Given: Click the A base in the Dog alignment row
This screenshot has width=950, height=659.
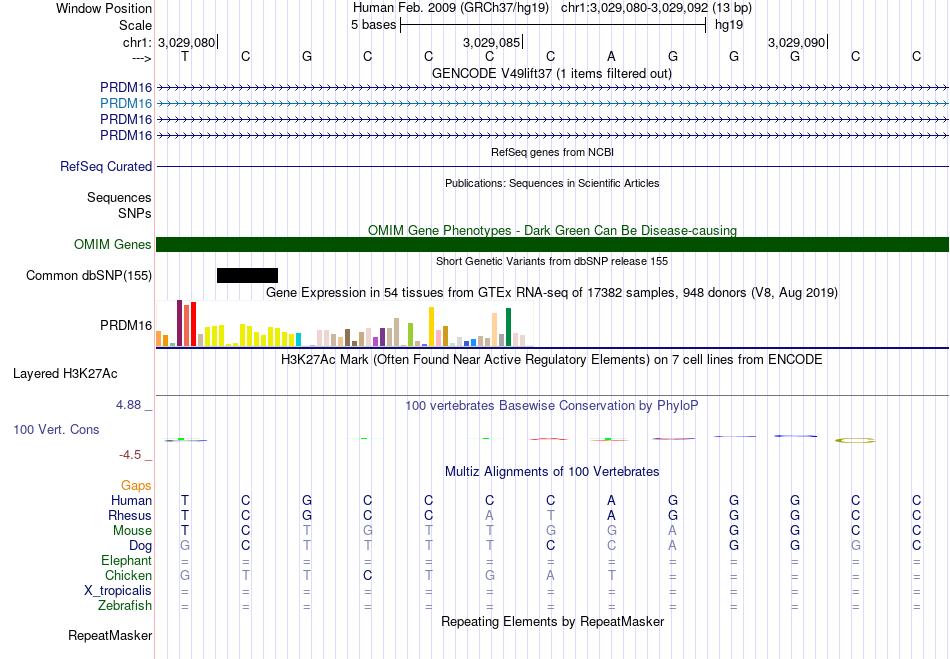Looking at the screenshot, I should point(673,546).
